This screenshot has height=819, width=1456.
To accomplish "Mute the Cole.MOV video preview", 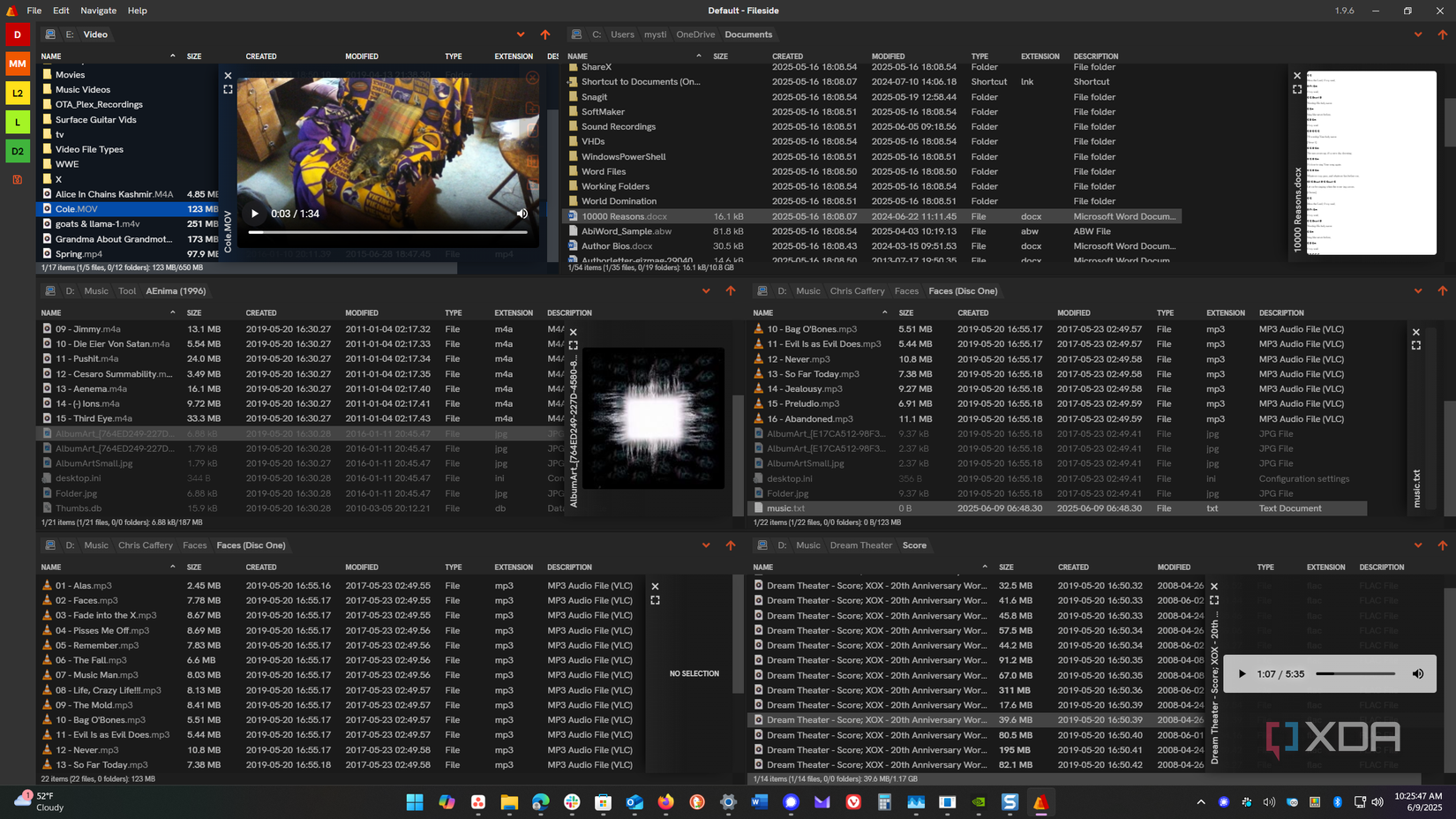I will coord(522,214).
